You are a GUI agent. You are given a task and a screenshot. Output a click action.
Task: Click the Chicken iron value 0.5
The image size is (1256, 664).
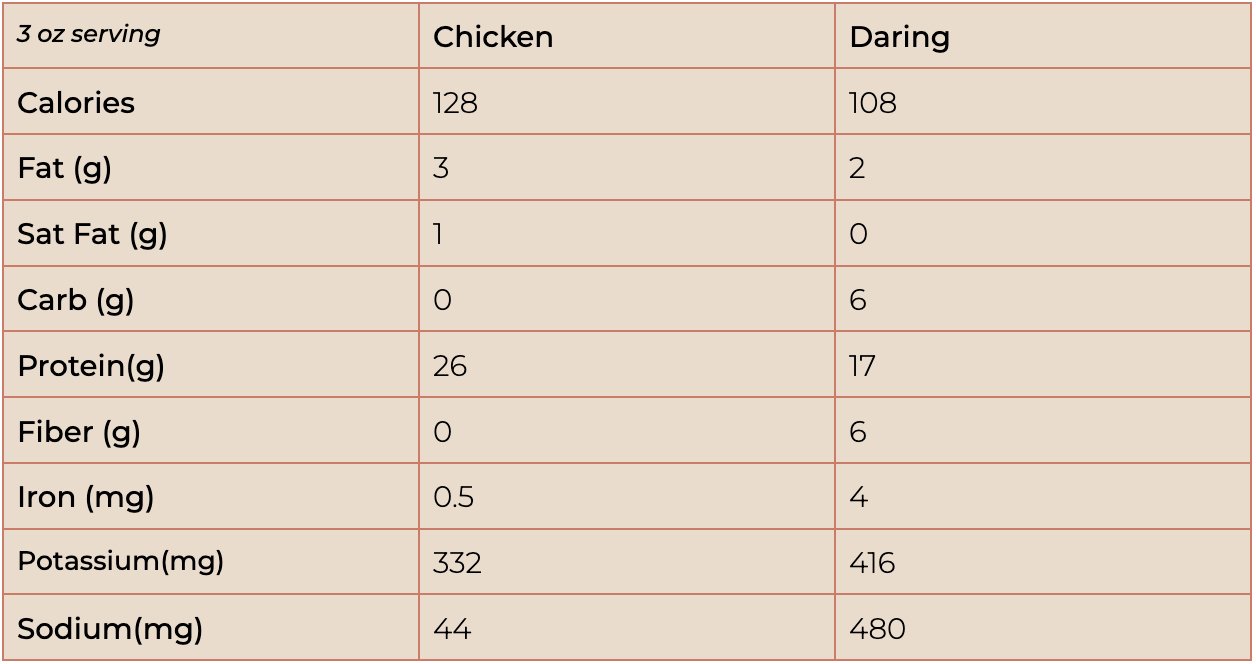(x=453, y=497)
